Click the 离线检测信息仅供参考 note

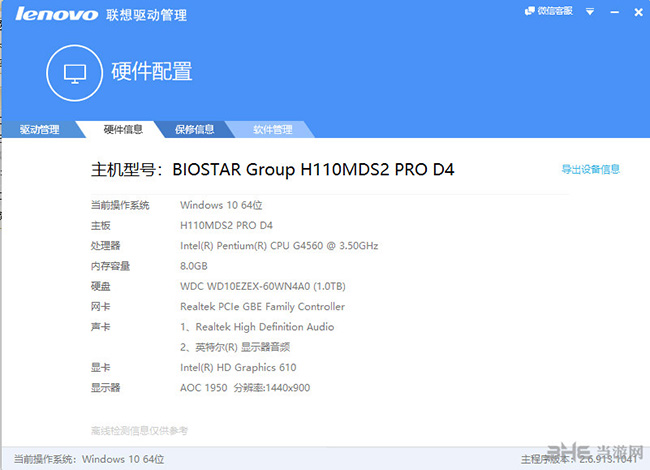pos(139,431)
